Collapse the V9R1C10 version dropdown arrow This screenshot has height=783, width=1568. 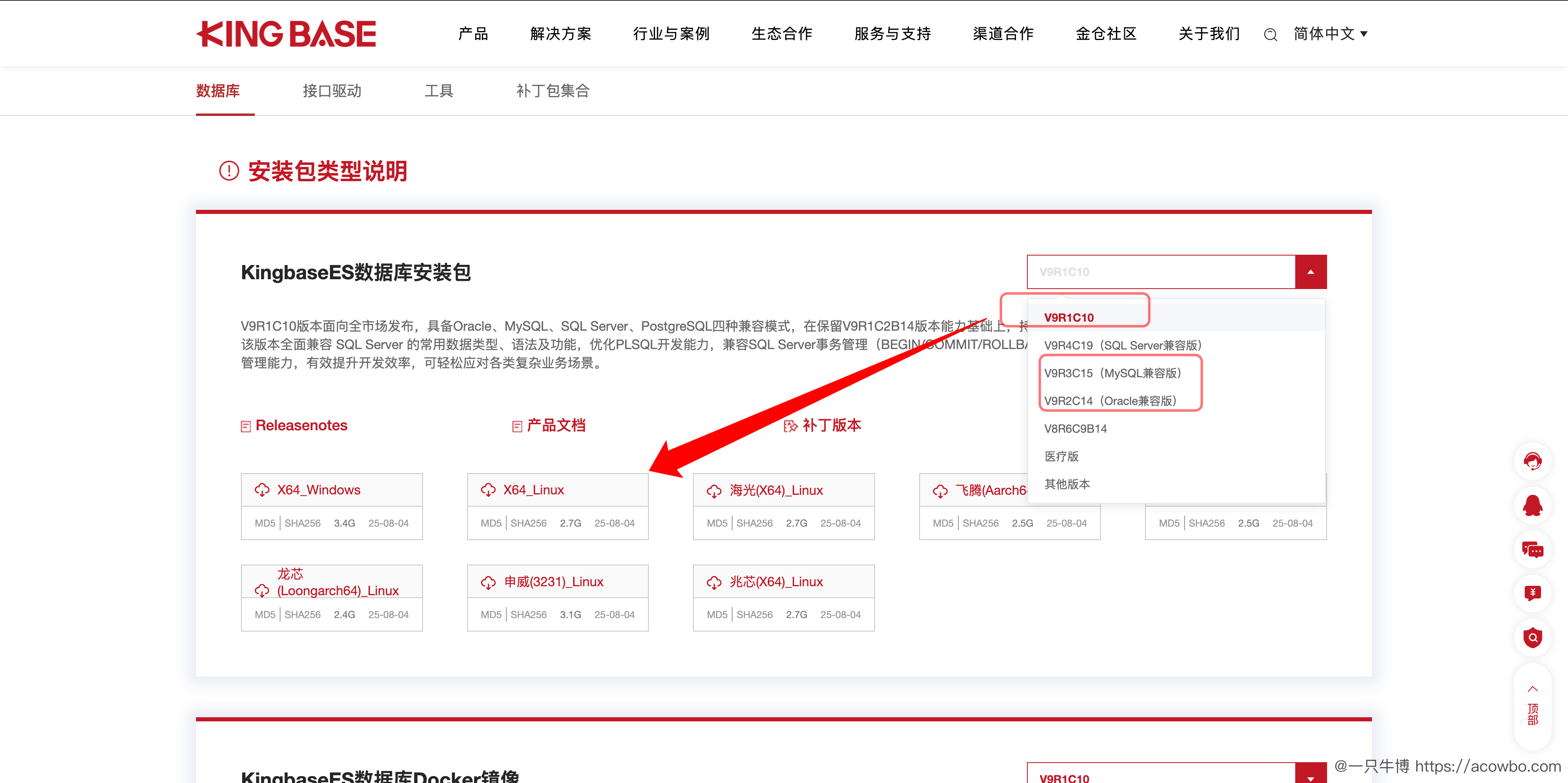click(x=1310, y=272)
